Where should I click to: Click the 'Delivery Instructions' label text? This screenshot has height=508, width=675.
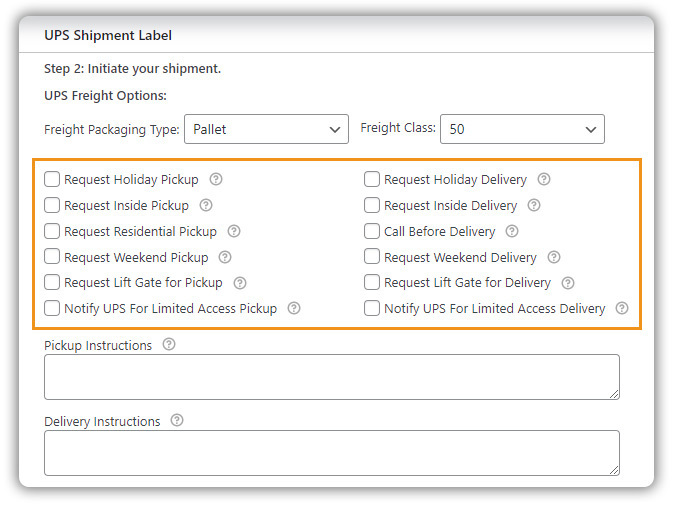coord(102,421)
